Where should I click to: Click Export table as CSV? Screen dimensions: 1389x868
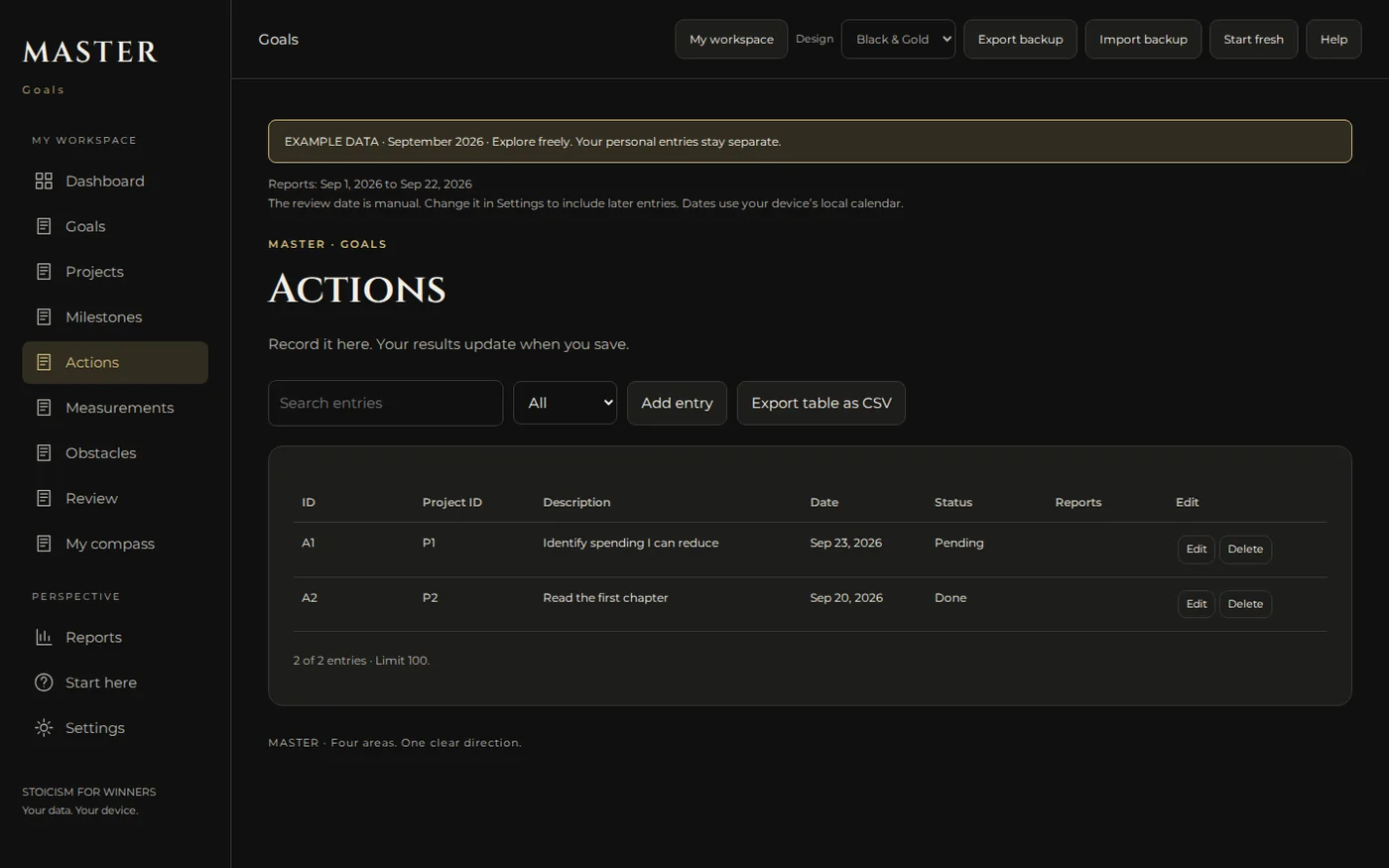pos(821,403)
